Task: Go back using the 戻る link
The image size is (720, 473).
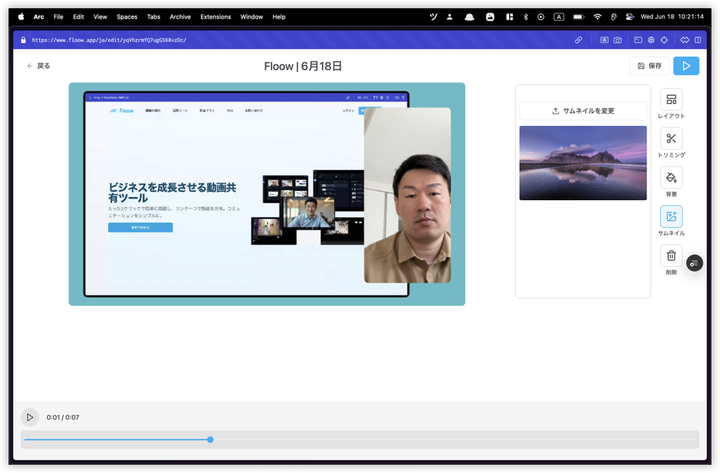Action: 38,66
